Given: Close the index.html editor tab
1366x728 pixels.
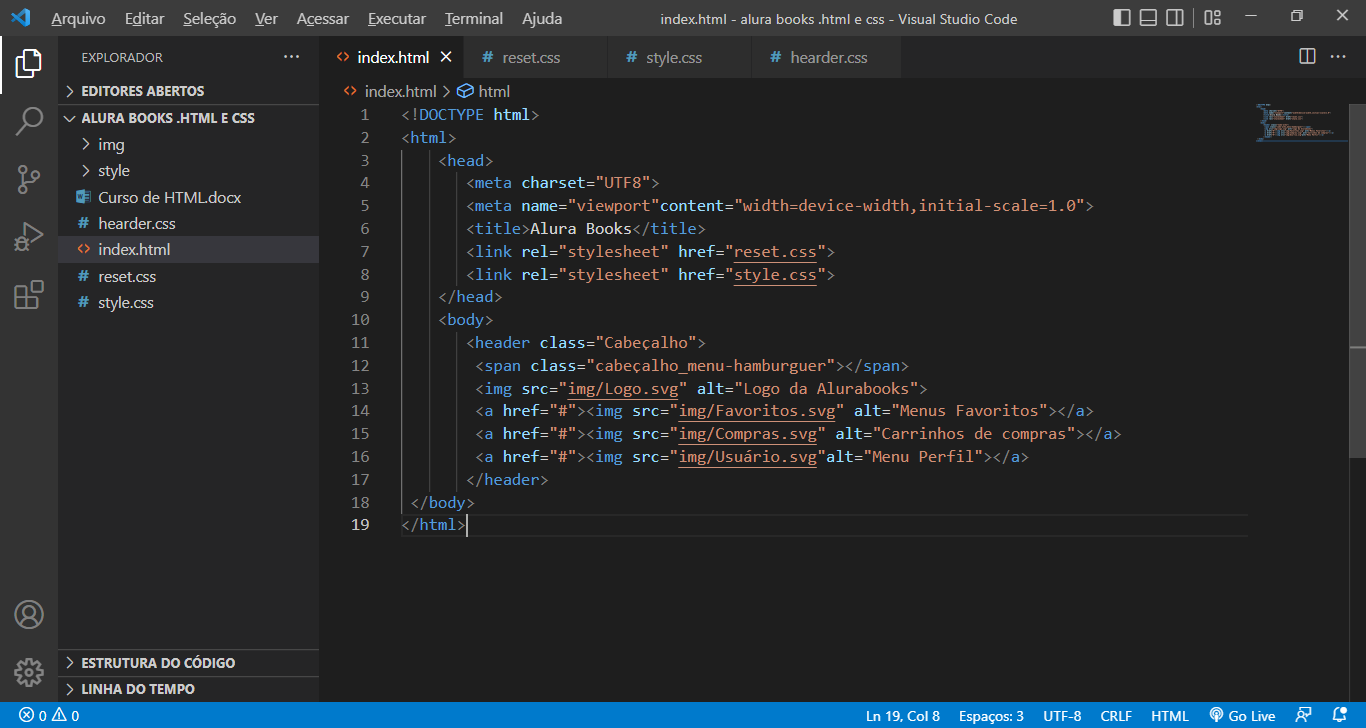Looking at the screenshot, I should point(446,57).
